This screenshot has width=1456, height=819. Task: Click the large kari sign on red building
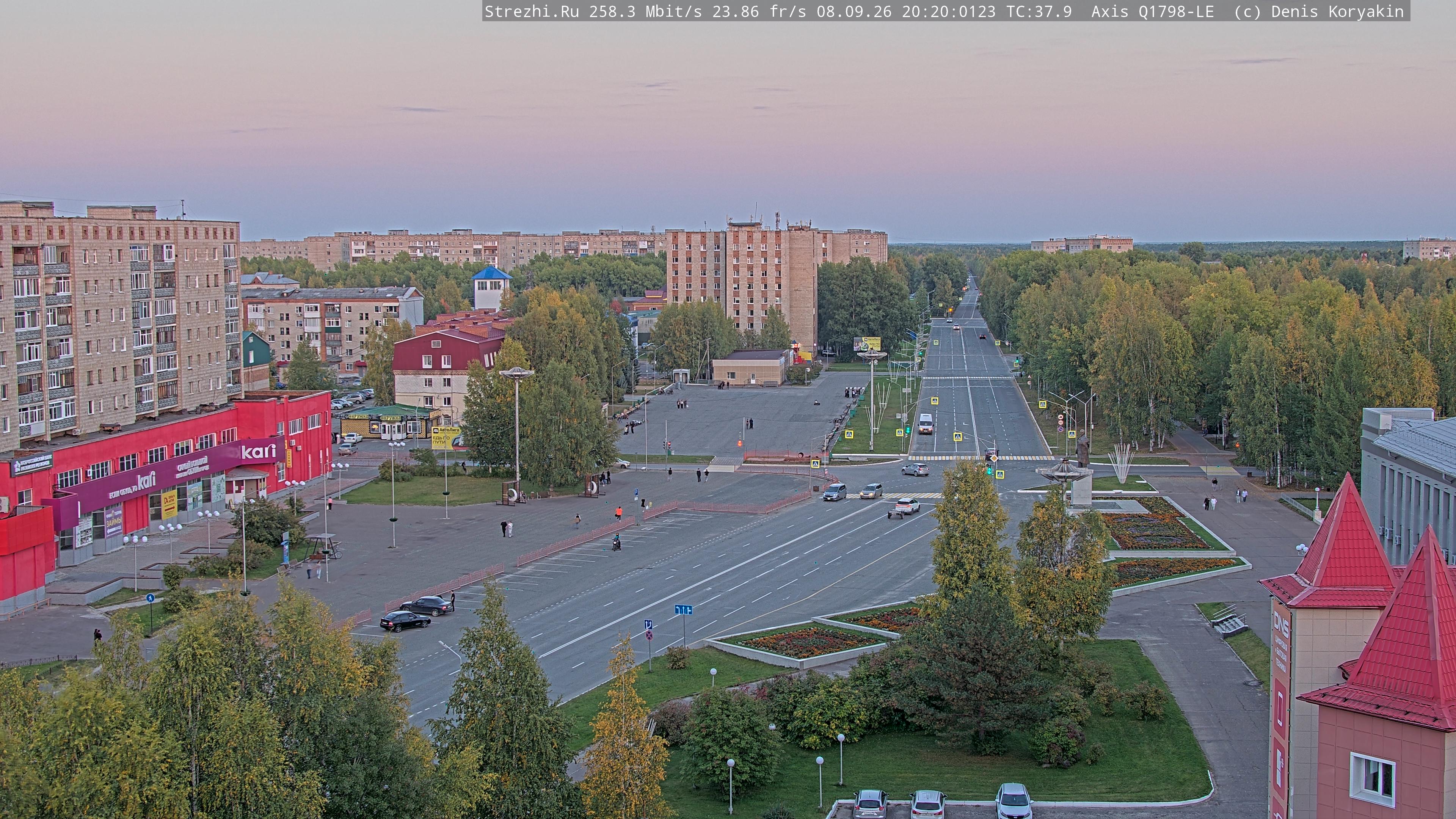click(x=259, y=452)
